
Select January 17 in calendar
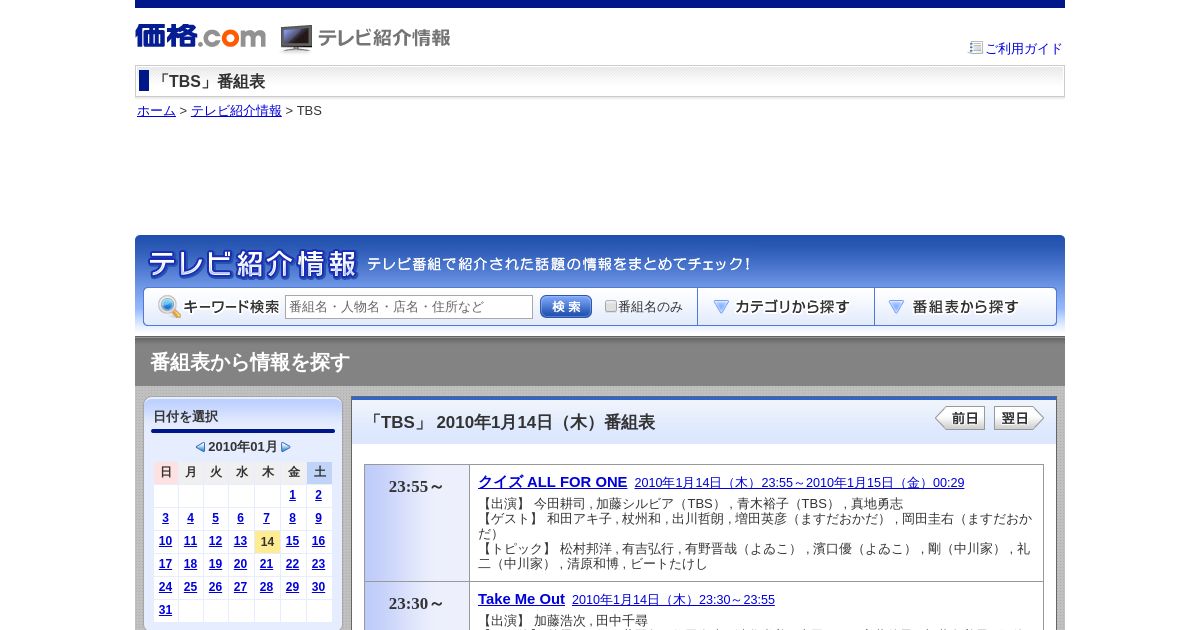[165, 564]
